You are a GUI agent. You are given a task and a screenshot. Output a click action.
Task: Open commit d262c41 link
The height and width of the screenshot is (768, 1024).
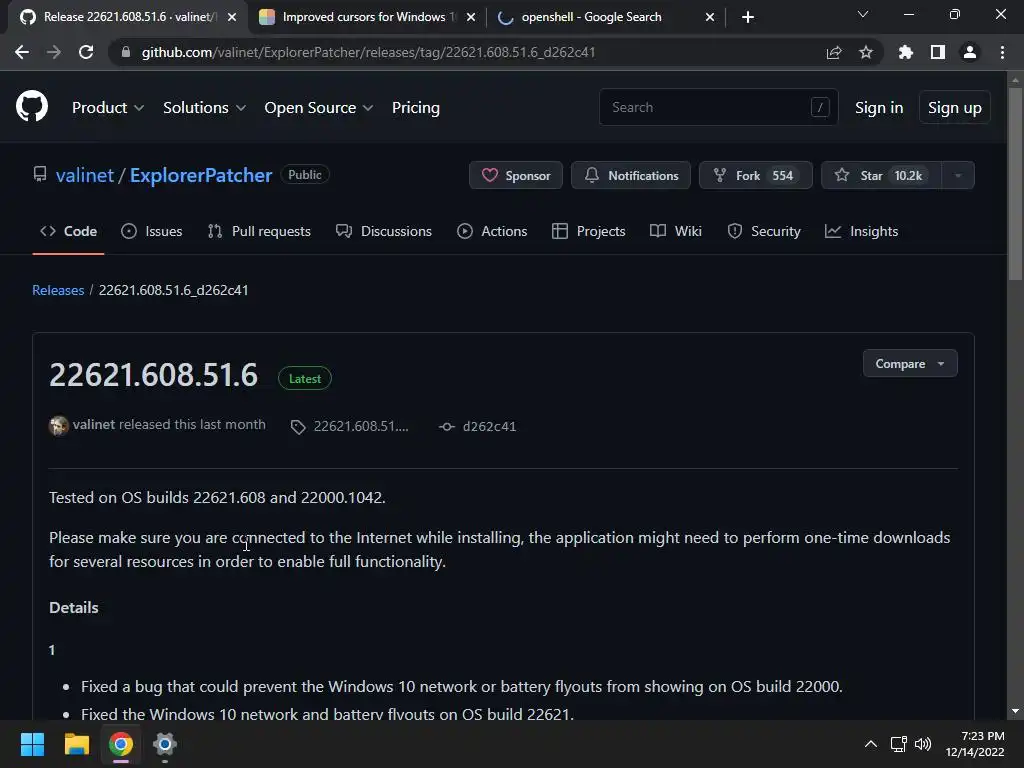tap(489, 426)
